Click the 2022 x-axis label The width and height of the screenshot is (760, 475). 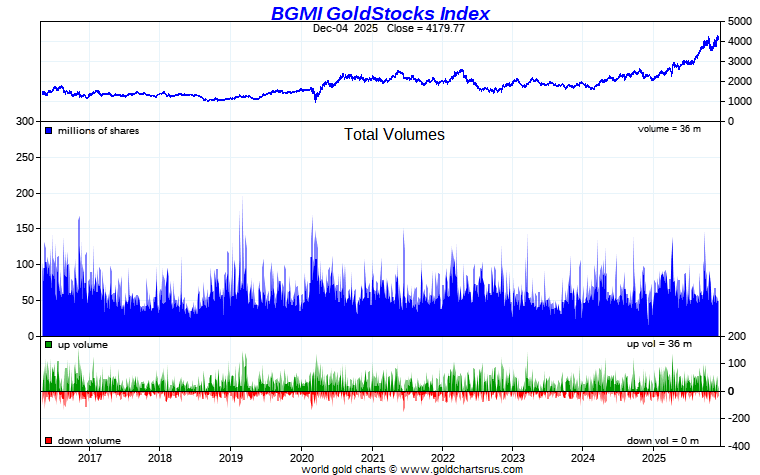click(443, 458)
